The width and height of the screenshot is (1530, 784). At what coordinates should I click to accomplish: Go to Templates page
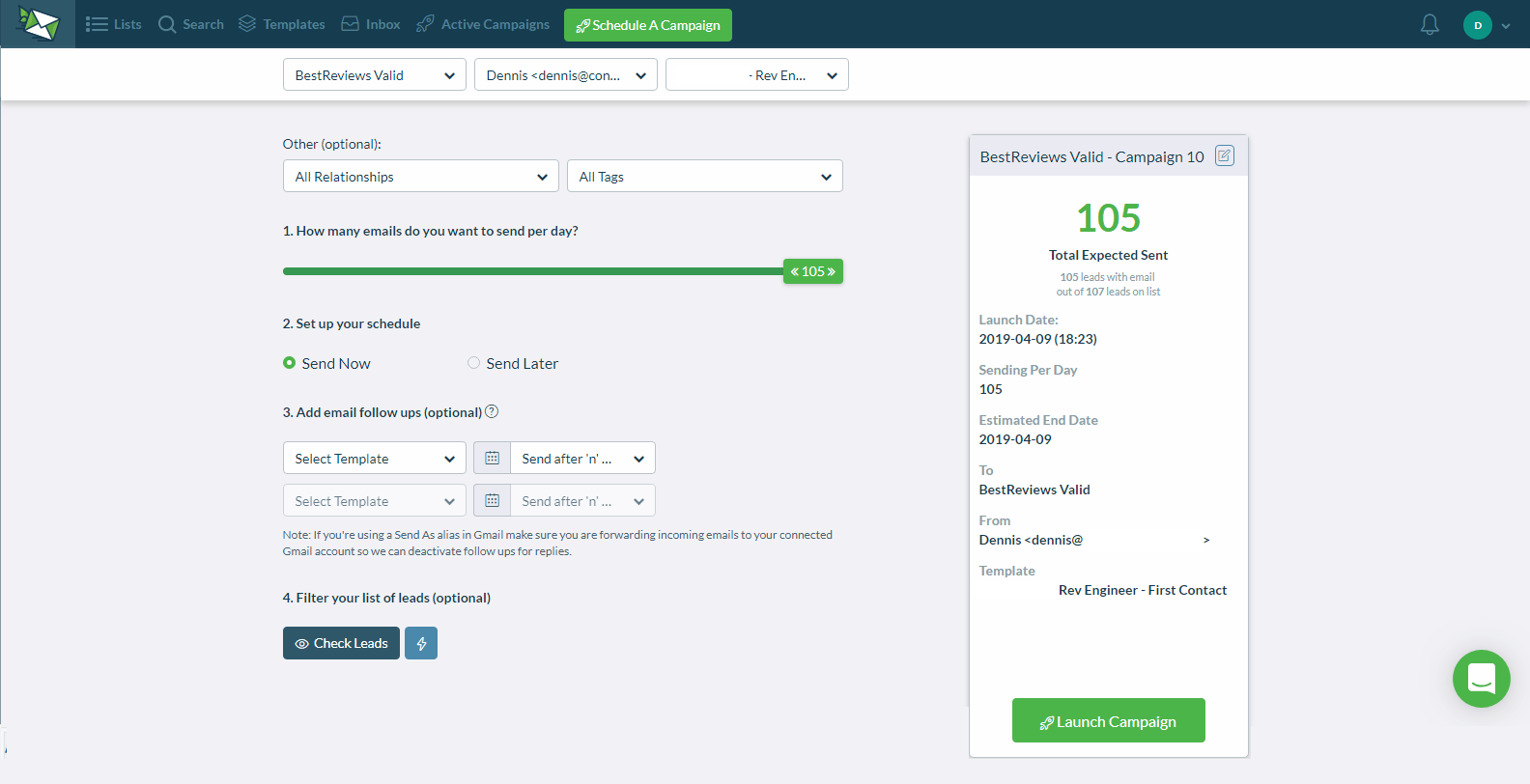point(282,24)
